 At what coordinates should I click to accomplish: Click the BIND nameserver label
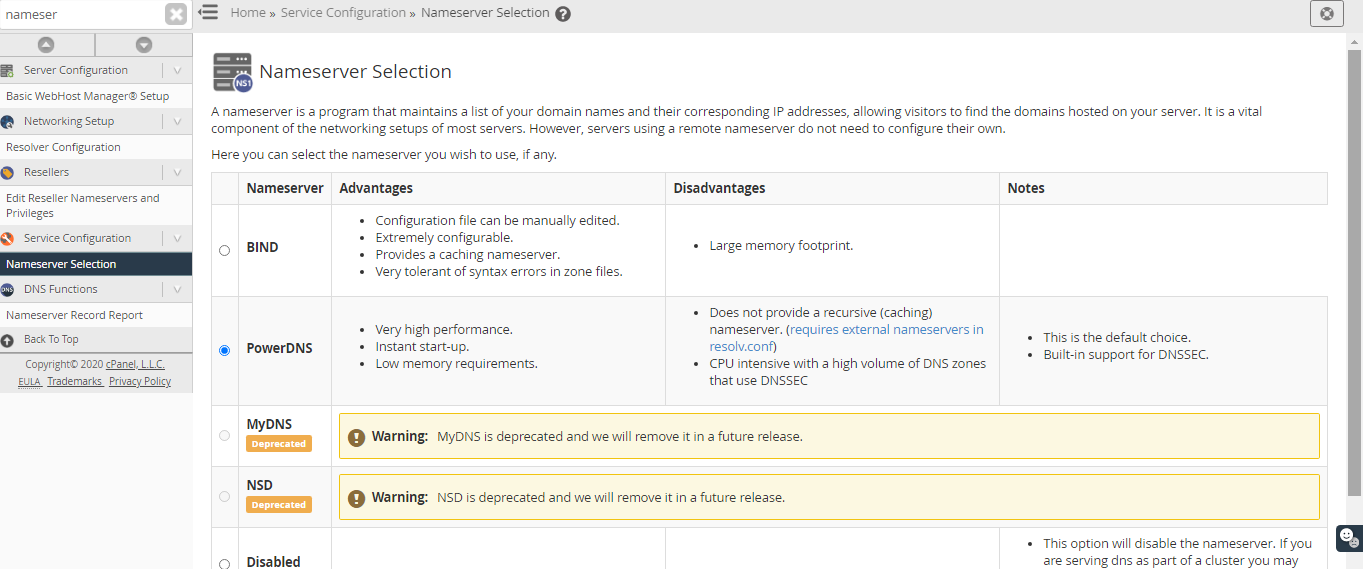[x=262, y=248]
